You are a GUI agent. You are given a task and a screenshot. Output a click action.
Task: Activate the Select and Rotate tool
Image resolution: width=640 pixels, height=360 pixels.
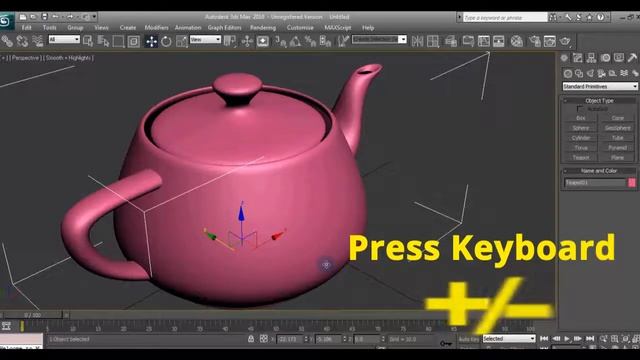(166, 41)
